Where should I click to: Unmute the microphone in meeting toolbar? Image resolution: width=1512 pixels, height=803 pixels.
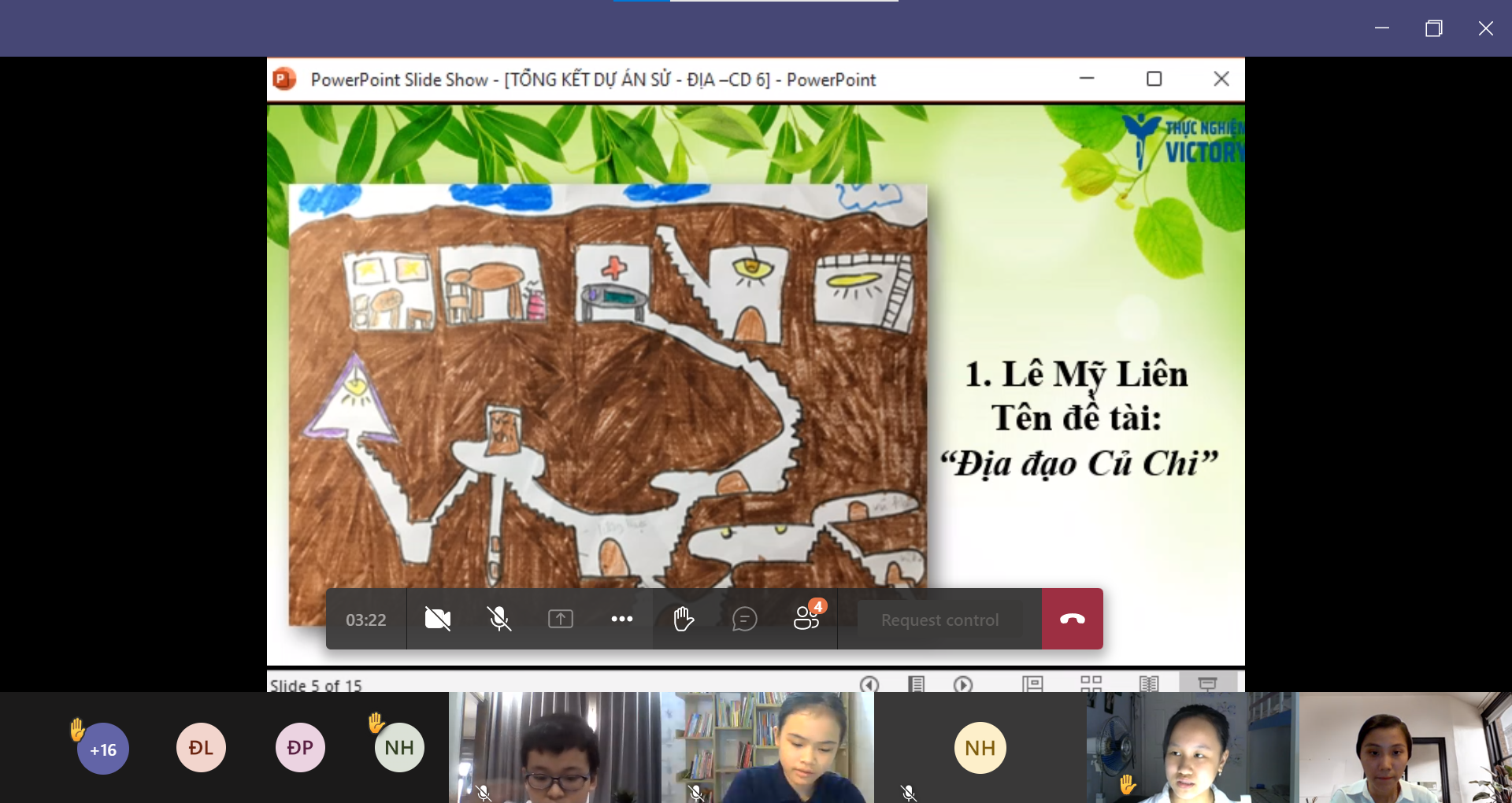[499, 620]
